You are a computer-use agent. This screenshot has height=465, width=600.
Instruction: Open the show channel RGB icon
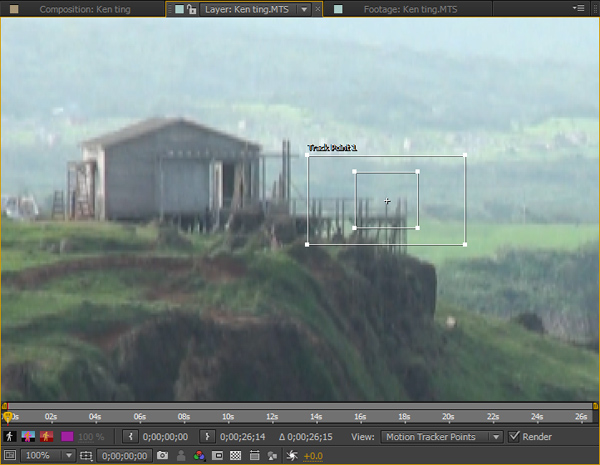tap(200, 456)
